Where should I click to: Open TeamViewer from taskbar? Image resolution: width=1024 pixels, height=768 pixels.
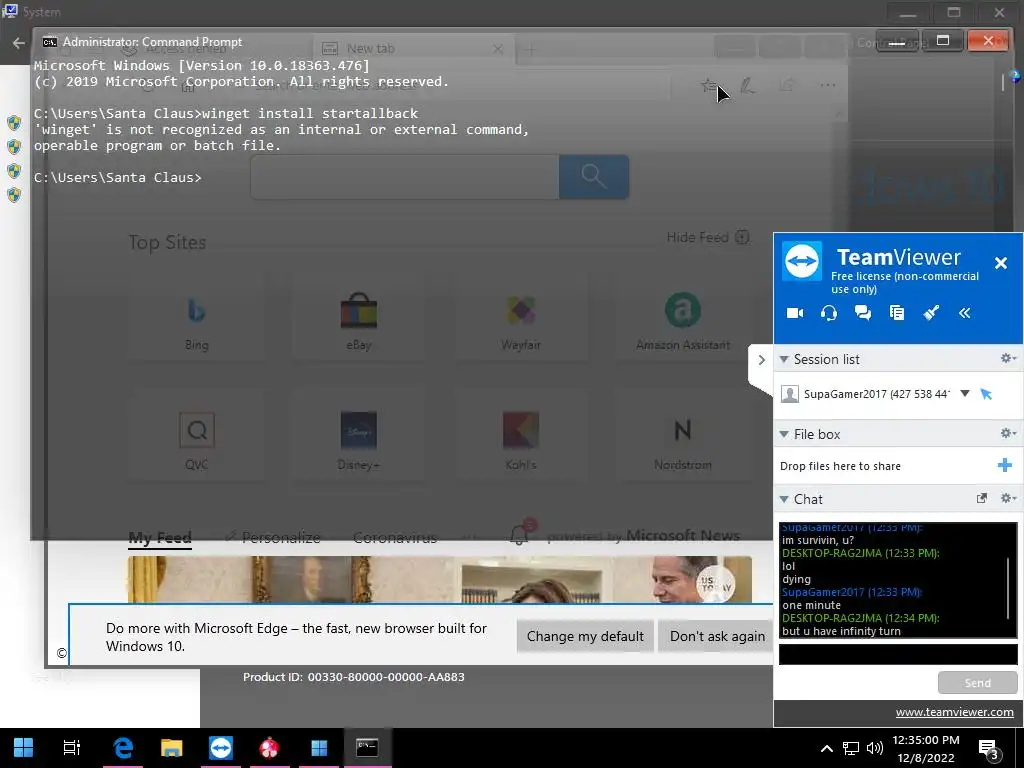[221, 748]
